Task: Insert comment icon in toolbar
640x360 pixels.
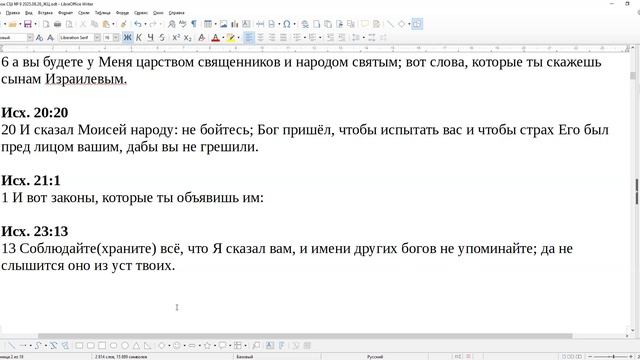Action: click(364, 24)
